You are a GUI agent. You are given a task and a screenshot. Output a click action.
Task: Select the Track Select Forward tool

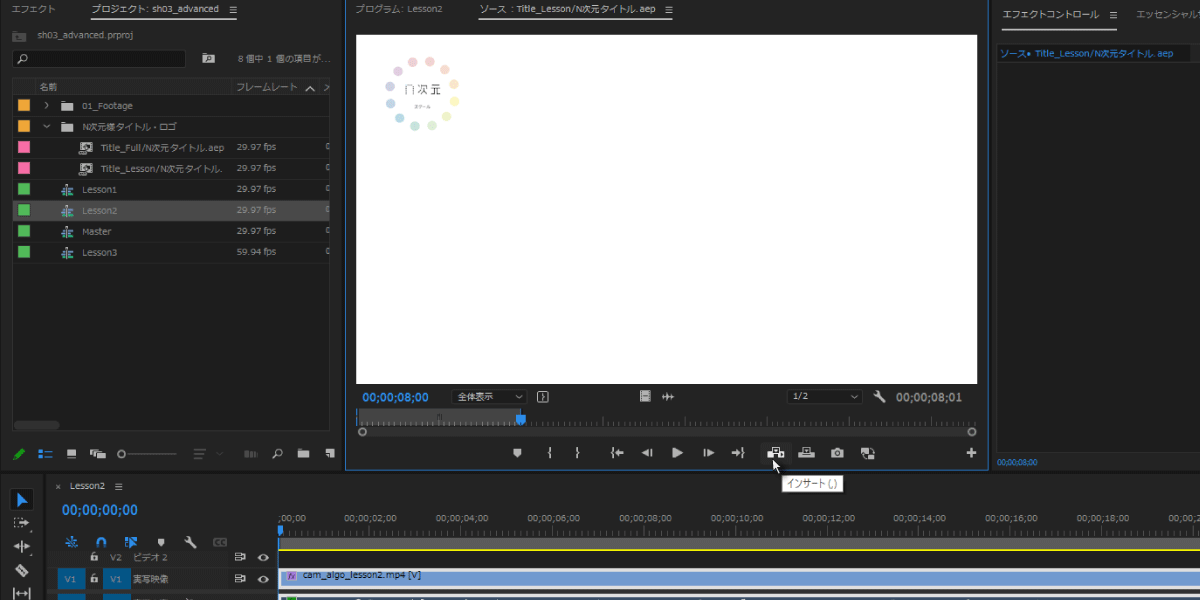pyautogui.click(x=22, y=523)
